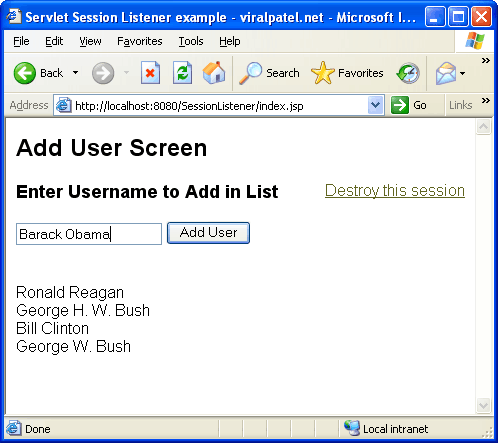The width and height of the screenshot is (498, 443).
Task: Follow the Destroy this session link
Action: 395,191
